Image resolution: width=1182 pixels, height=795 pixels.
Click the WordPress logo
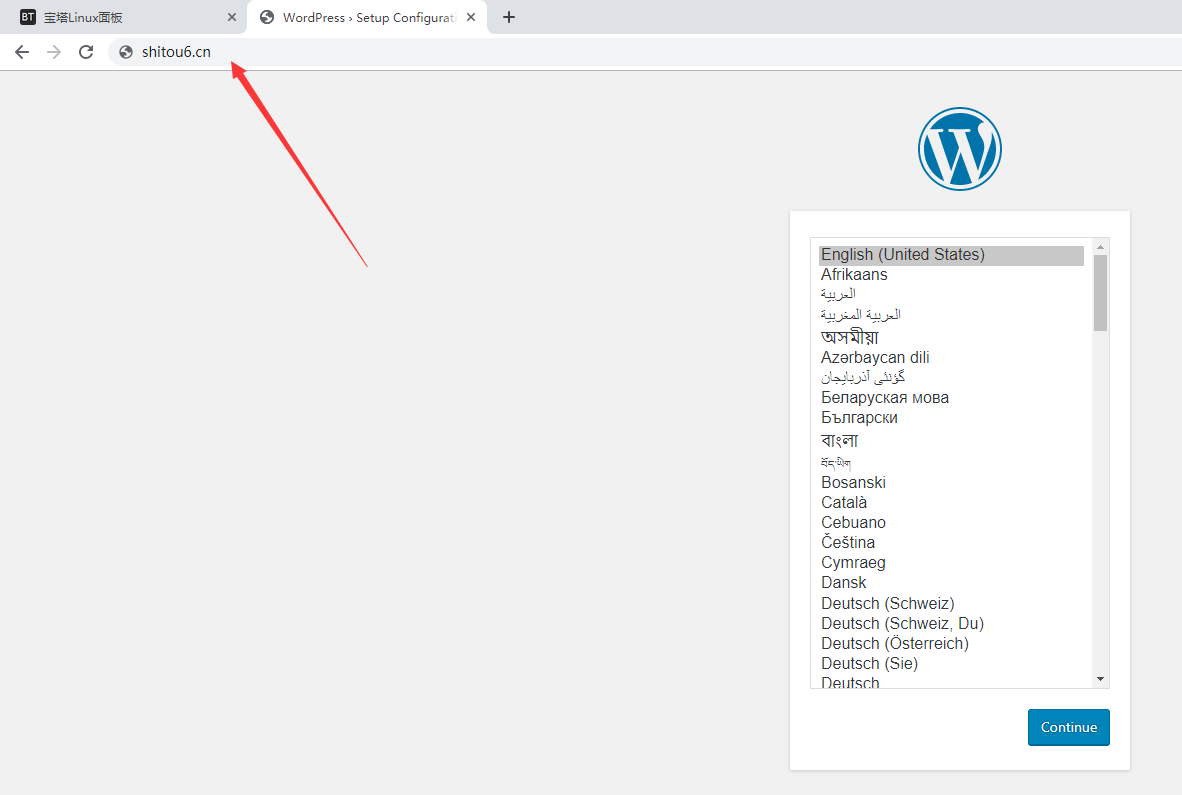pyautogui.click(x=959, y=148)
